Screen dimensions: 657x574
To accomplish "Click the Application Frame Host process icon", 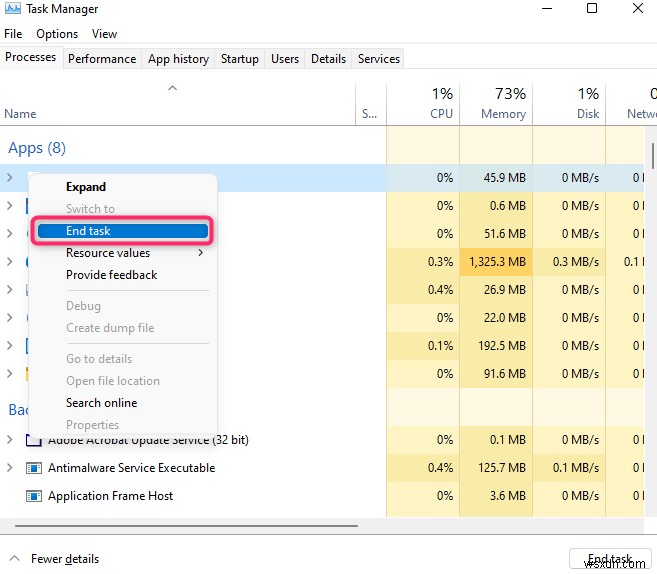I will [34, 496].
